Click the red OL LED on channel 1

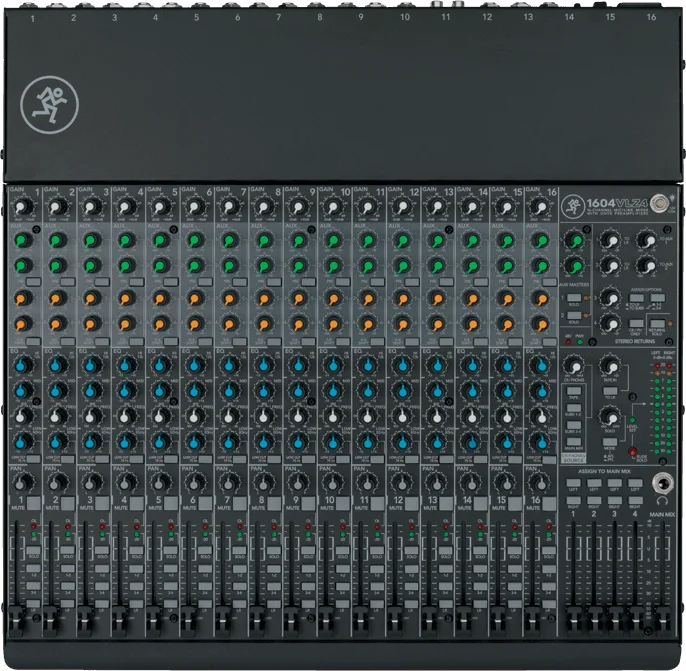33,526
